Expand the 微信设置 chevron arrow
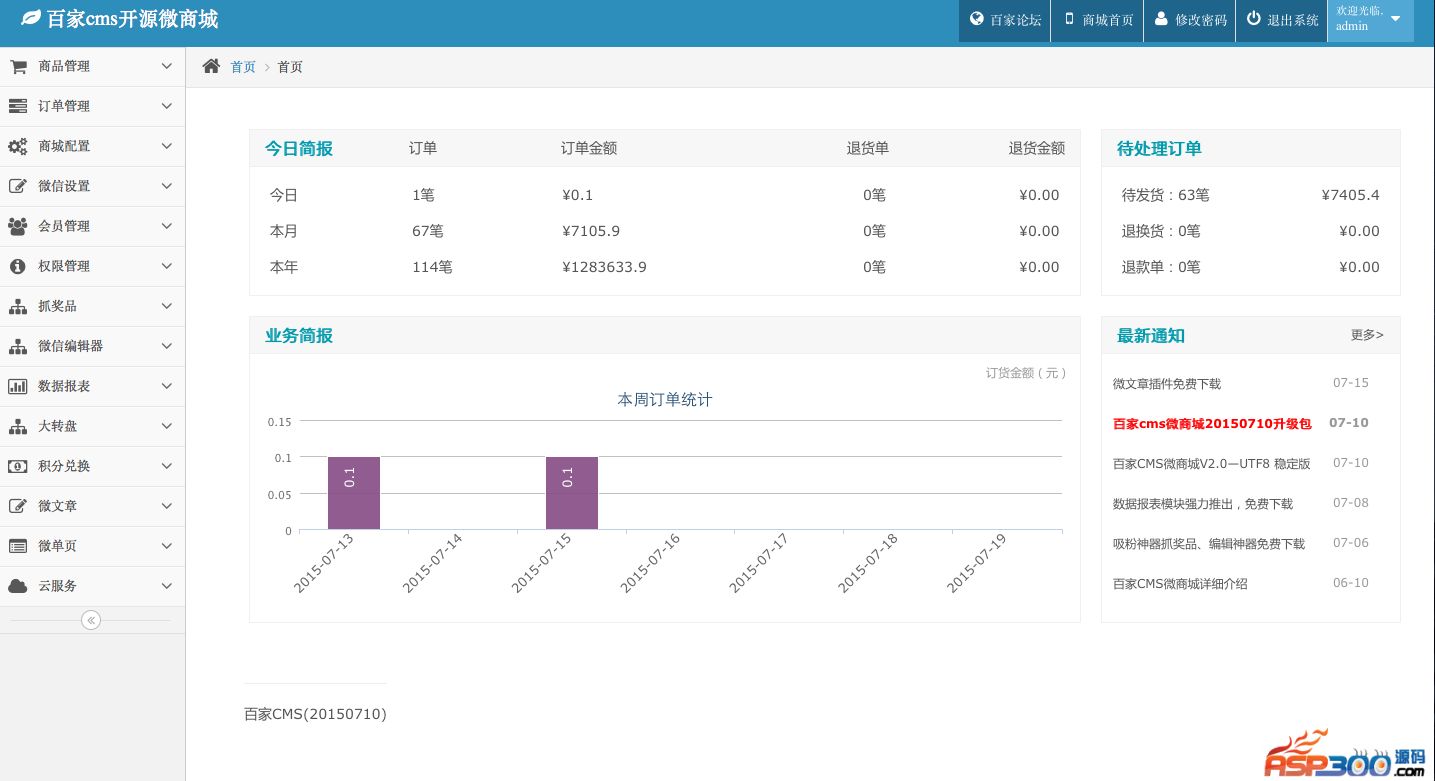1435x781 pixels. (167, 186)
